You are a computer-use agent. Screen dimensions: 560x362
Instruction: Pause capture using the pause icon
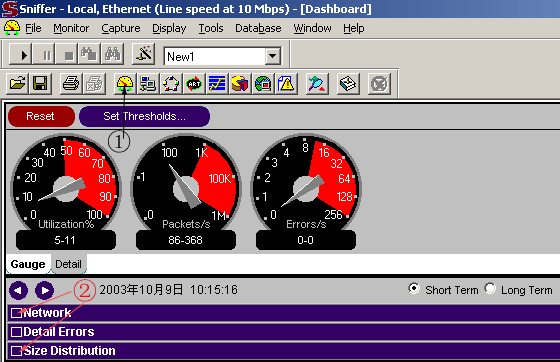click(x=44, y=55)
